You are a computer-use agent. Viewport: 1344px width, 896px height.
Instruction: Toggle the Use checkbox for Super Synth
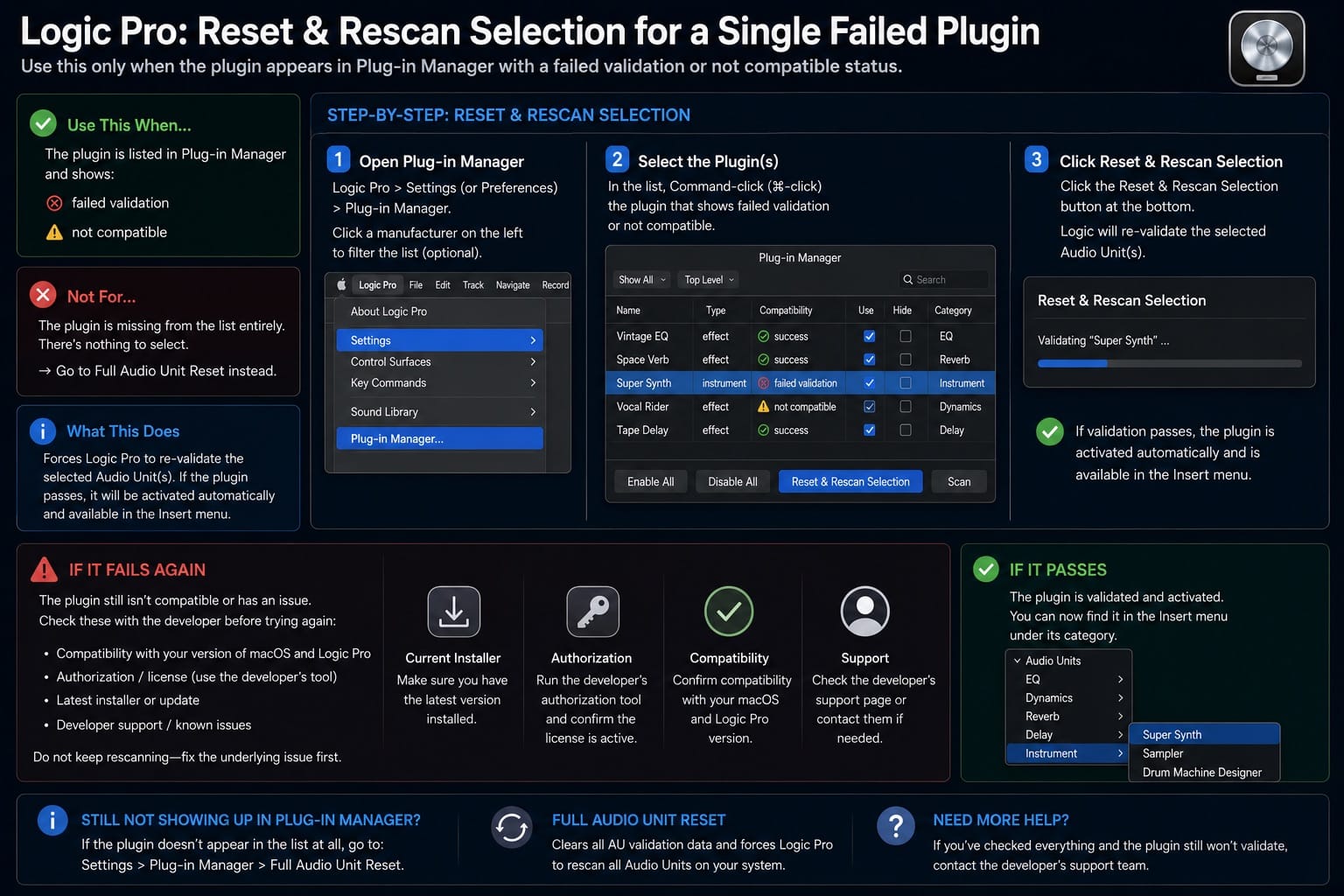(x=869, y=383)
